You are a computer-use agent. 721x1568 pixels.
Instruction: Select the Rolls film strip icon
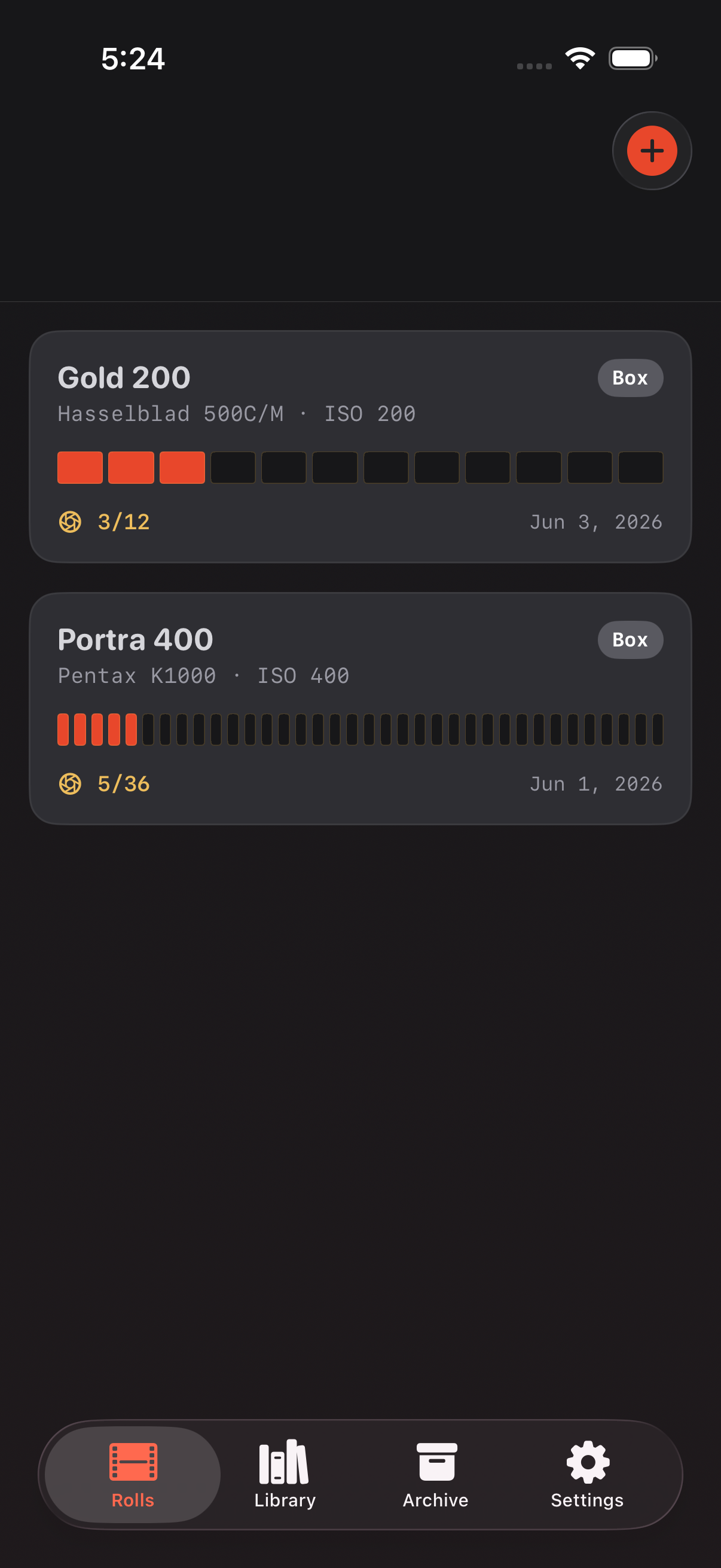(133, 1462)
